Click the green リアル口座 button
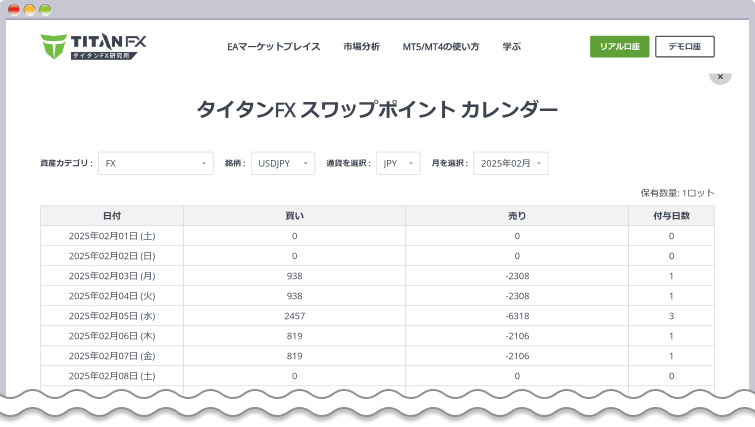 (x=620, y=47)
